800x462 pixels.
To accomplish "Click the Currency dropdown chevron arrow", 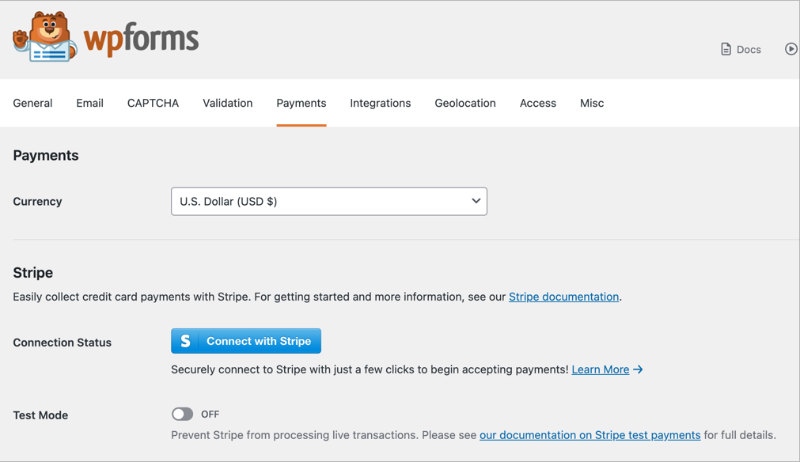I will (476, 201).
